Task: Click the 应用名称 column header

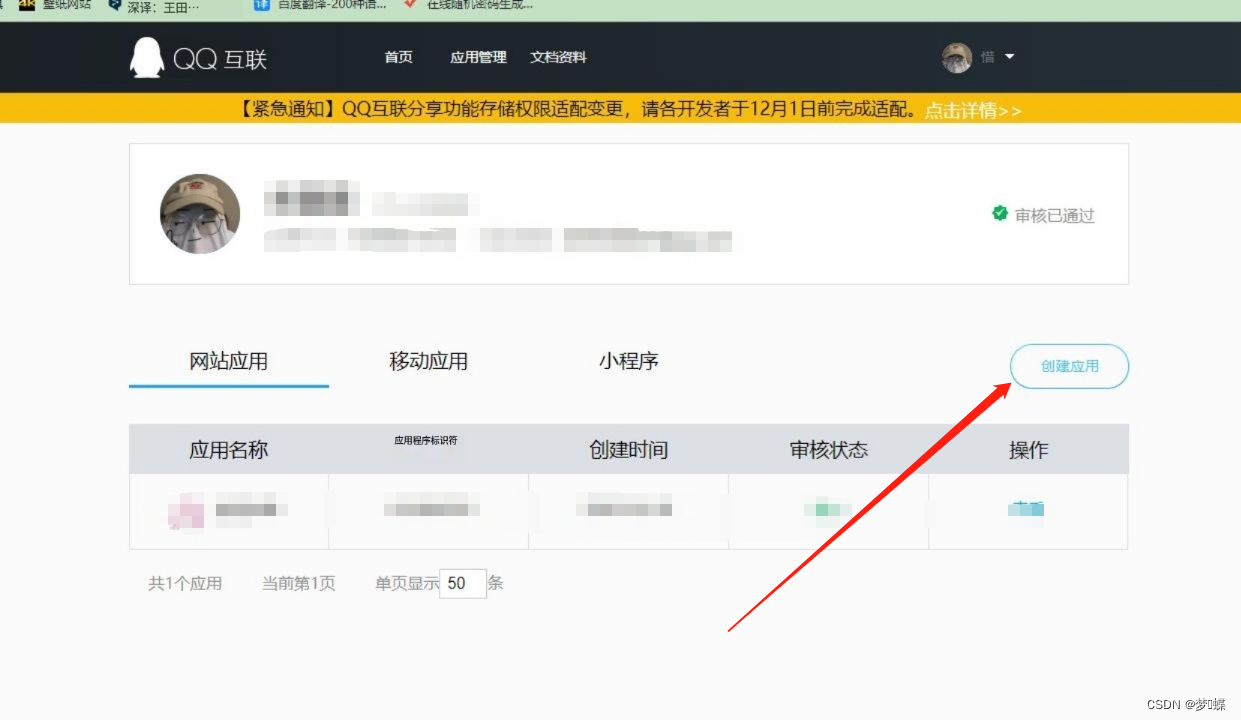Action: pyautogui.click(x=229, y=450)
